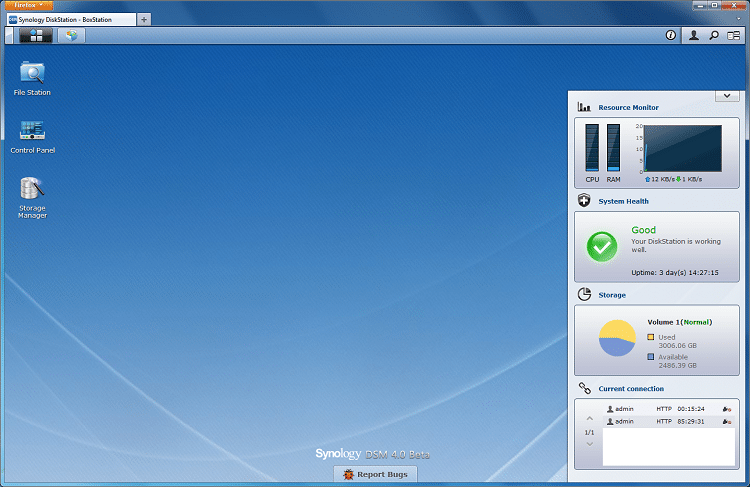Go to next connection page arrow

(589, 444)
